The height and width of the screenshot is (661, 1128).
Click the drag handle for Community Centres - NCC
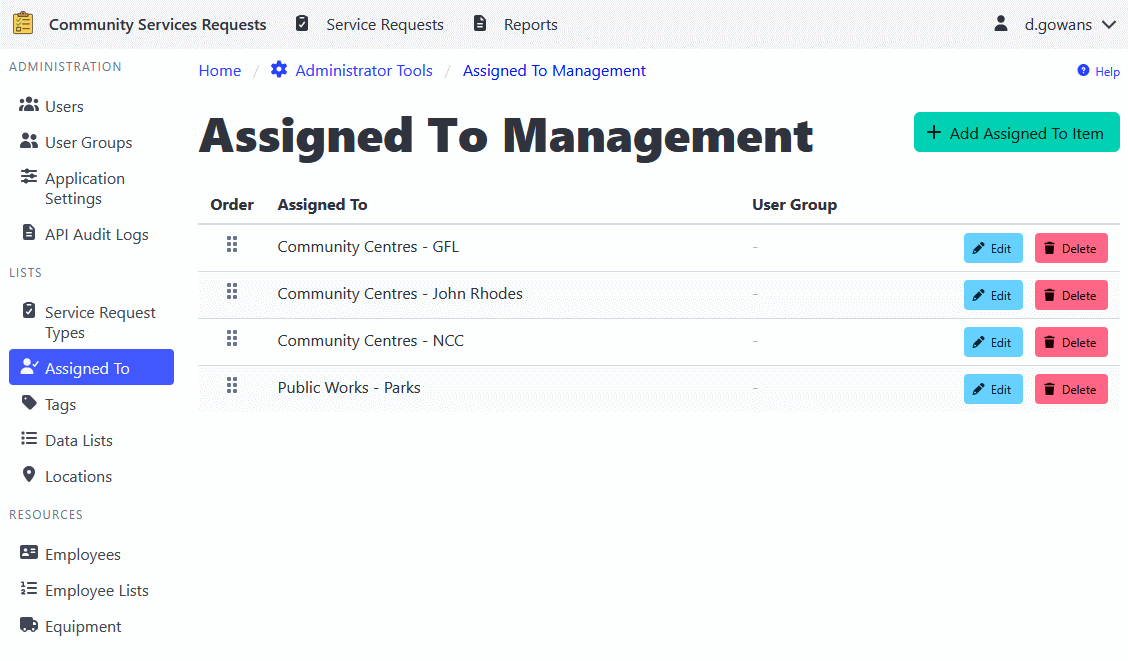click(232, 339)
